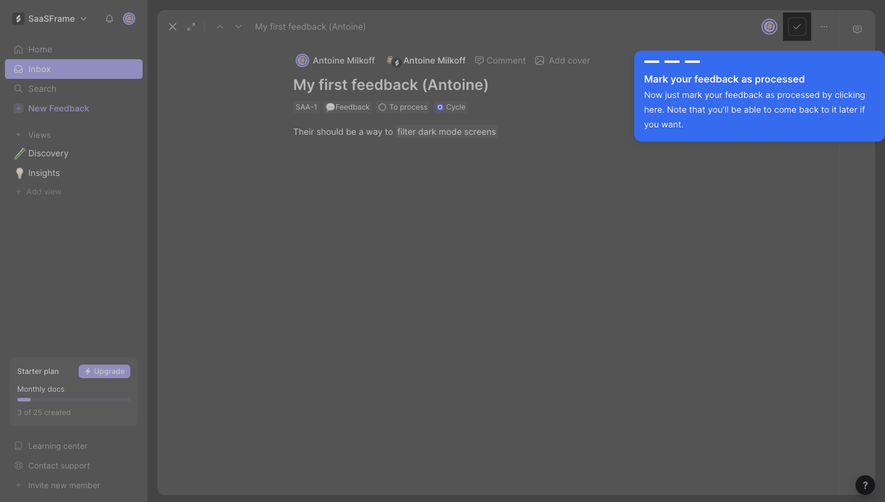Click the Add cover image option
The image size is (885, 502).
[x=562, y=60]
